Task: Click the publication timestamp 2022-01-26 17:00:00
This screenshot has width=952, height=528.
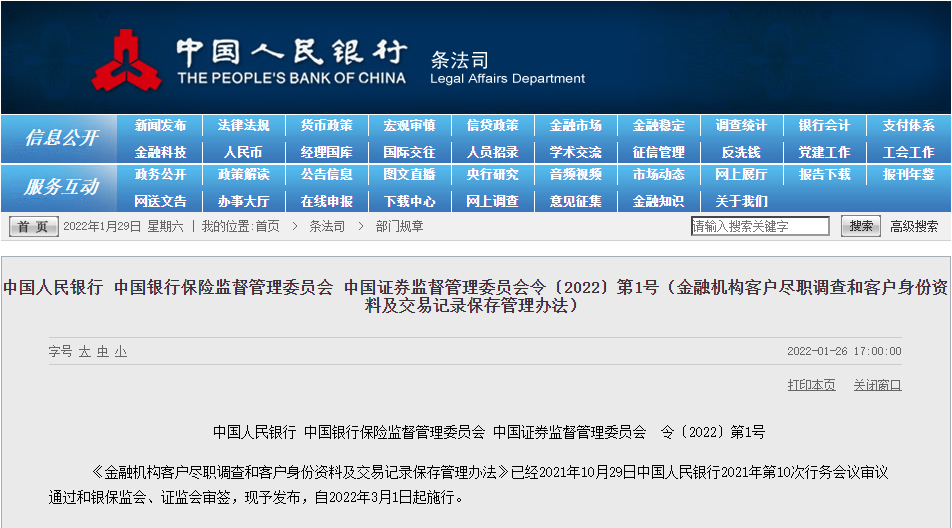Action: coord(844,351)
